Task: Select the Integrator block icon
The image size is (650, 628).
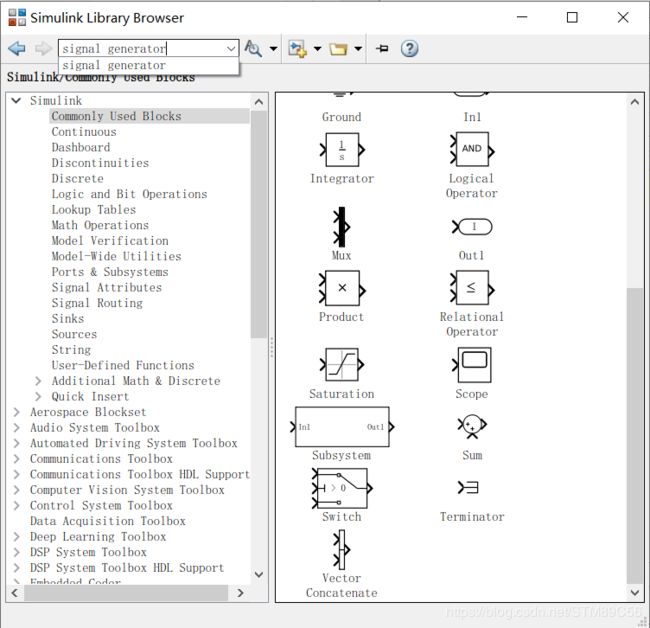Action: [342, 150]
